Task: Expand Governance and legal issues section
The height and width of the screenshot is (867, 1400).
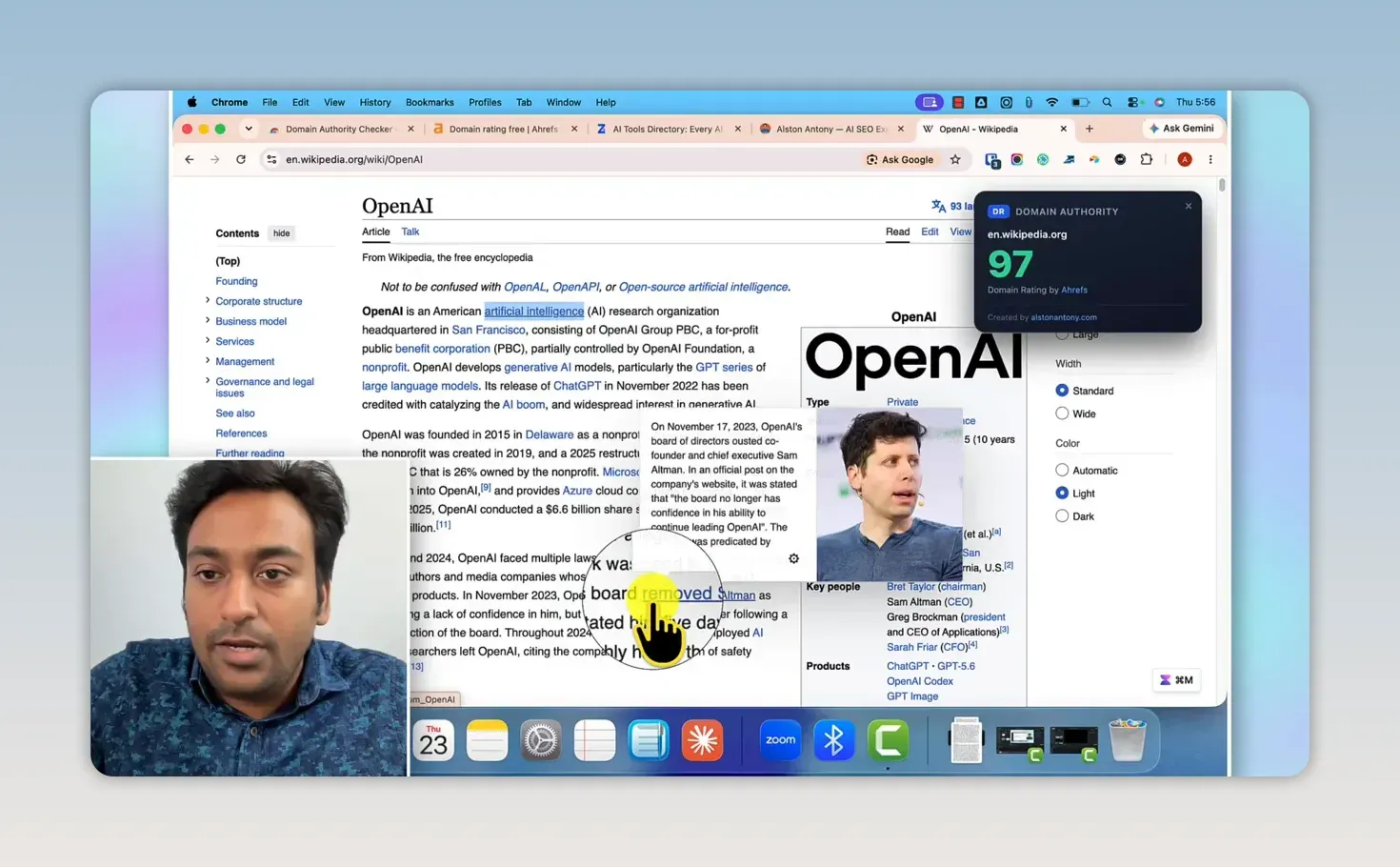Action: click(208, 381)
